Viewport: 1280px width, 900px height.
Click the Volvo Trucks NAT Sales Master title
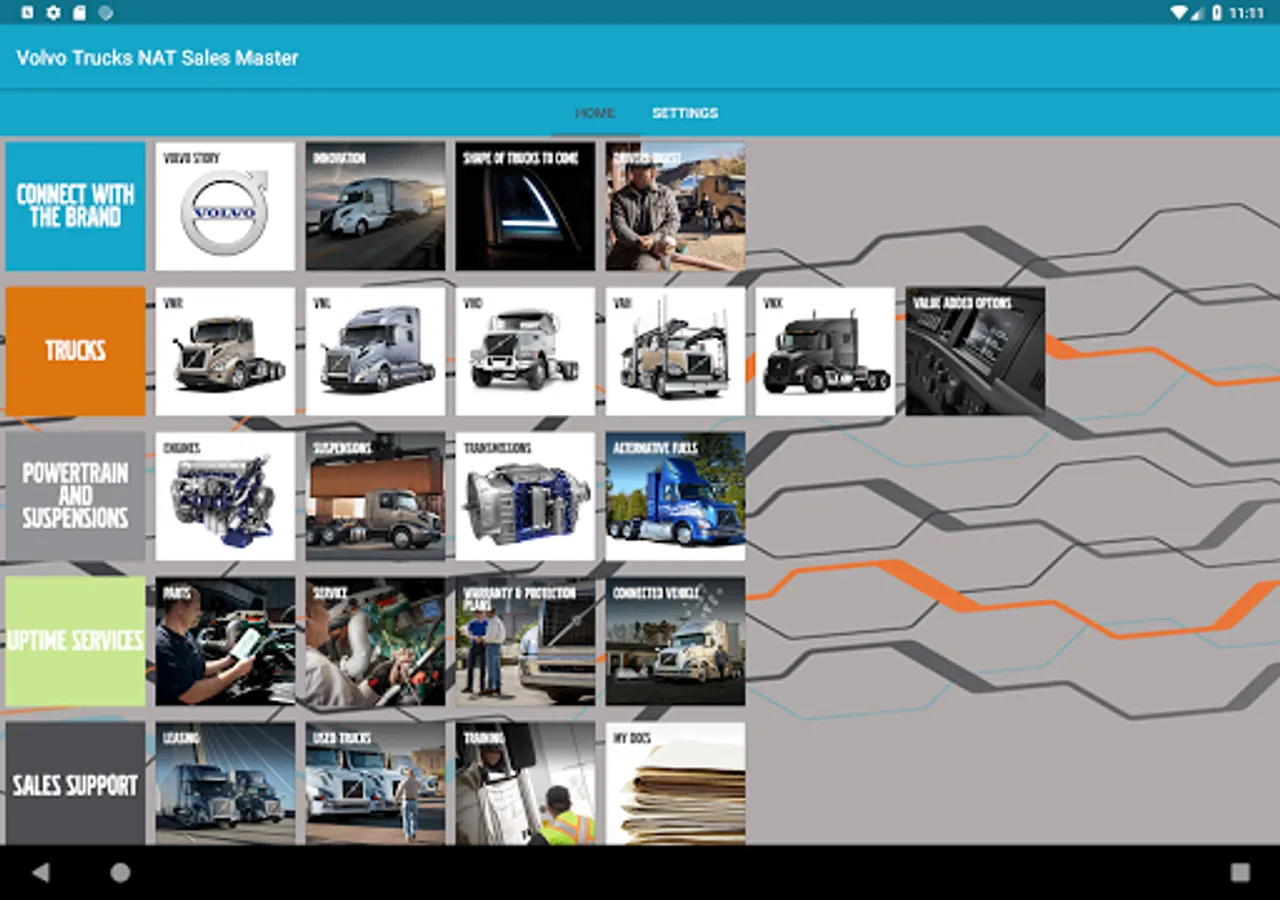[x=157, y=58]
